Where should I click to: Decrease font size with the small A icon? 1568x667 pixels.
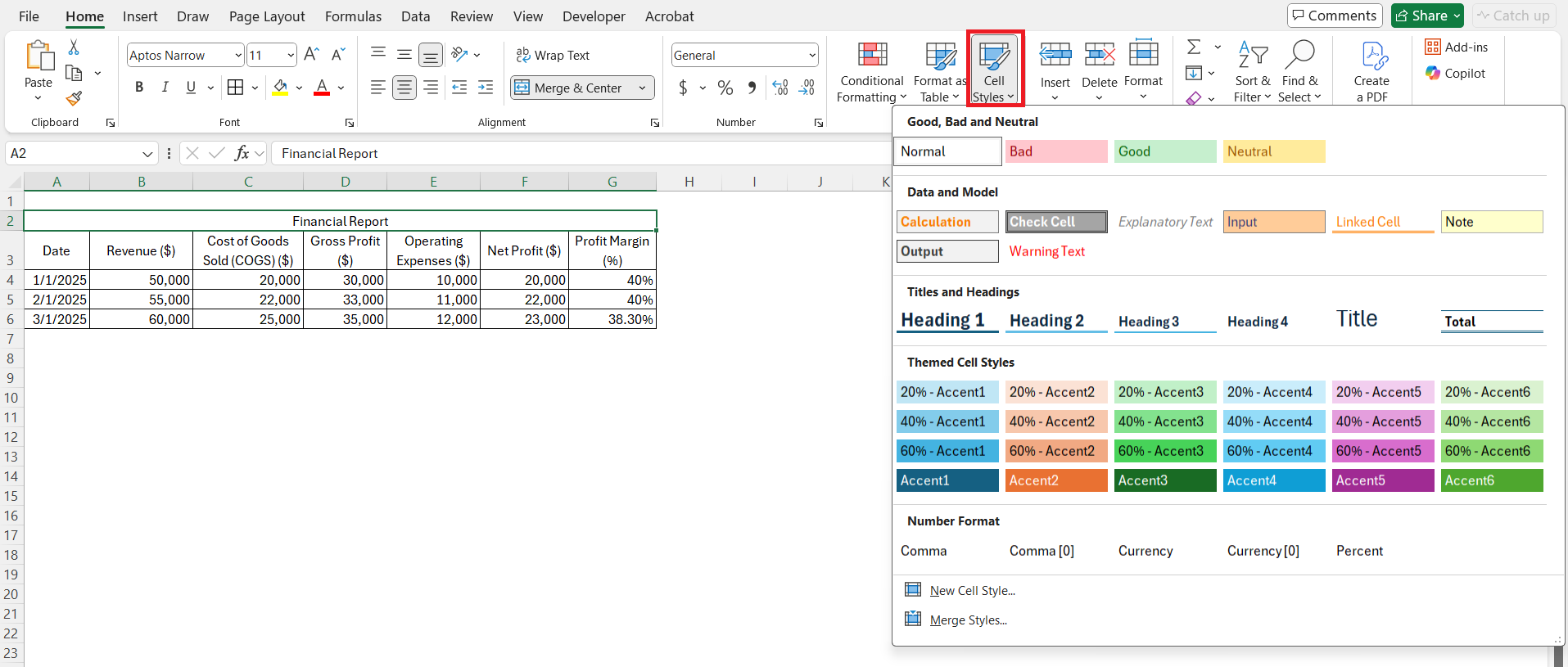338,55
